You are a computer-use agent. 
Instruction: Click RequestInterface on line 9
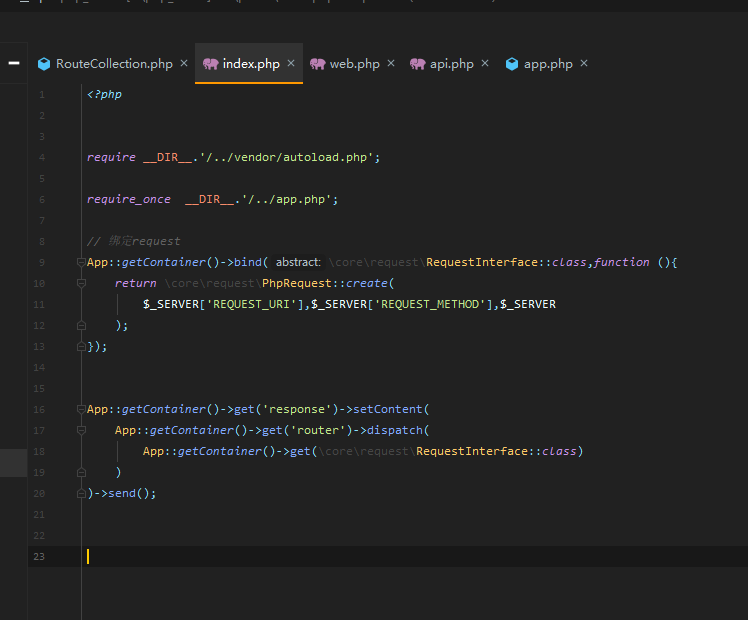click(482, 262)
